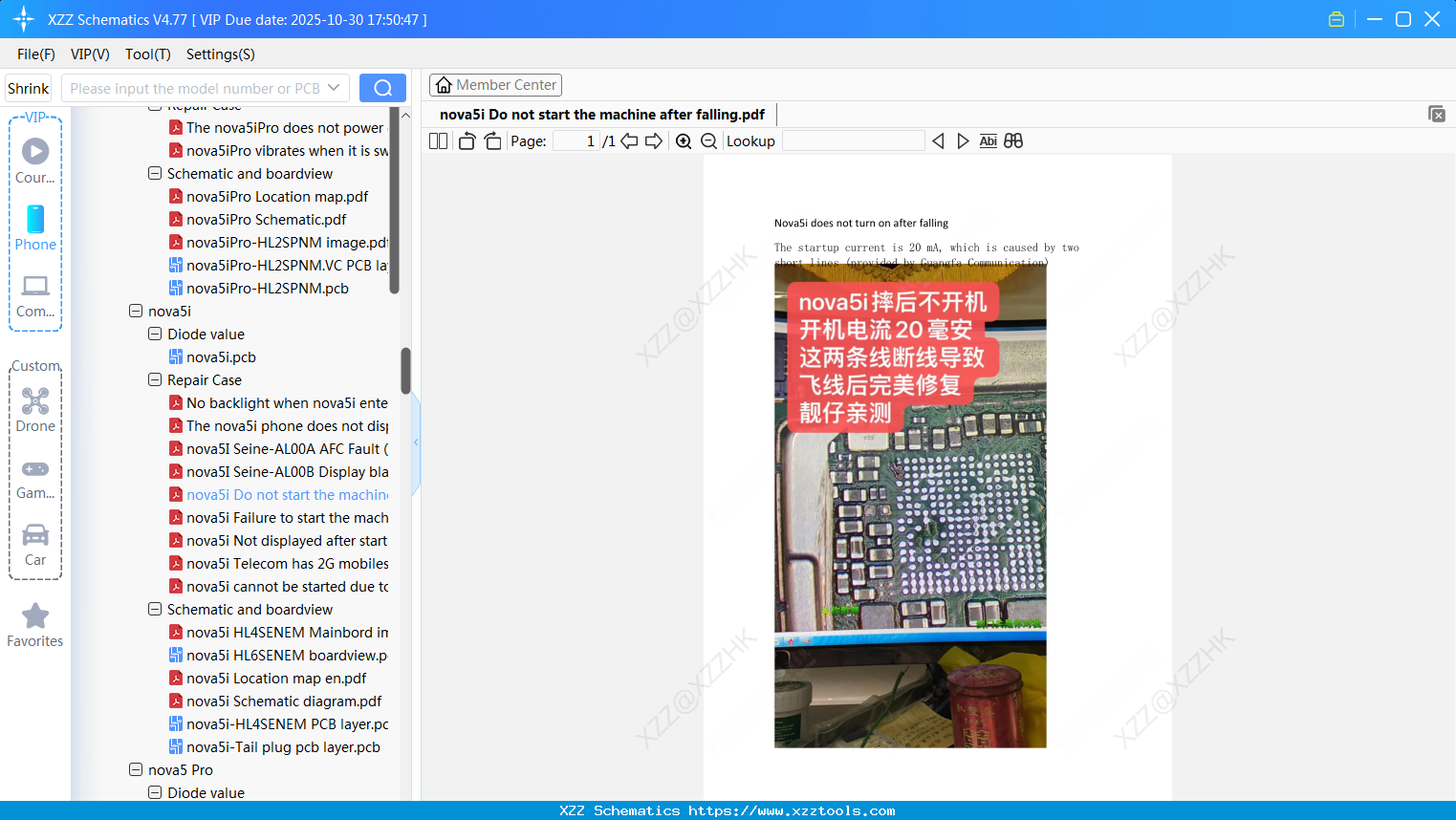Click the tree panel scrollbar thumb

click(405, 370)
